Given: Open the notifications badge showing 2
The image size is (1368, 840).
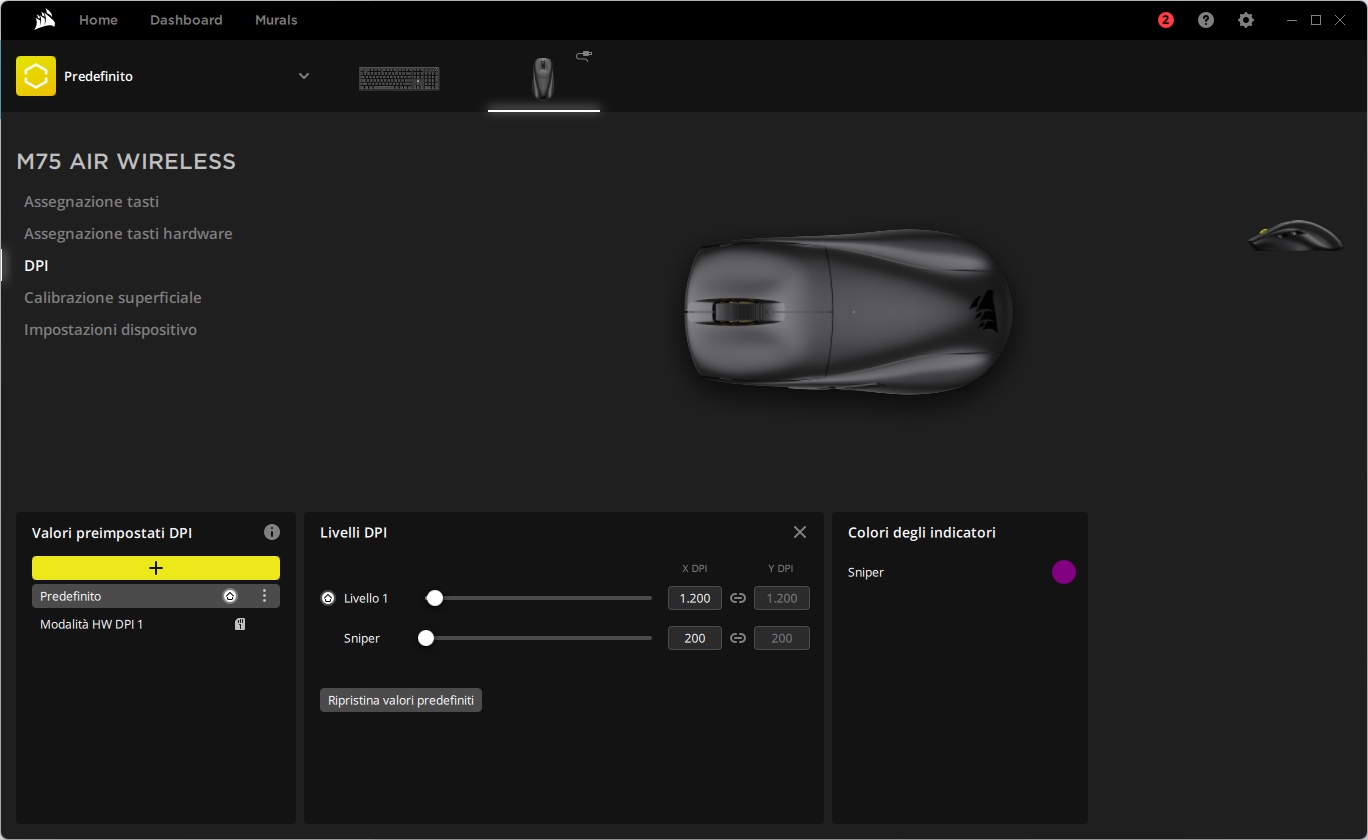Looking at the screenshot, I should tap(1165, 20).
